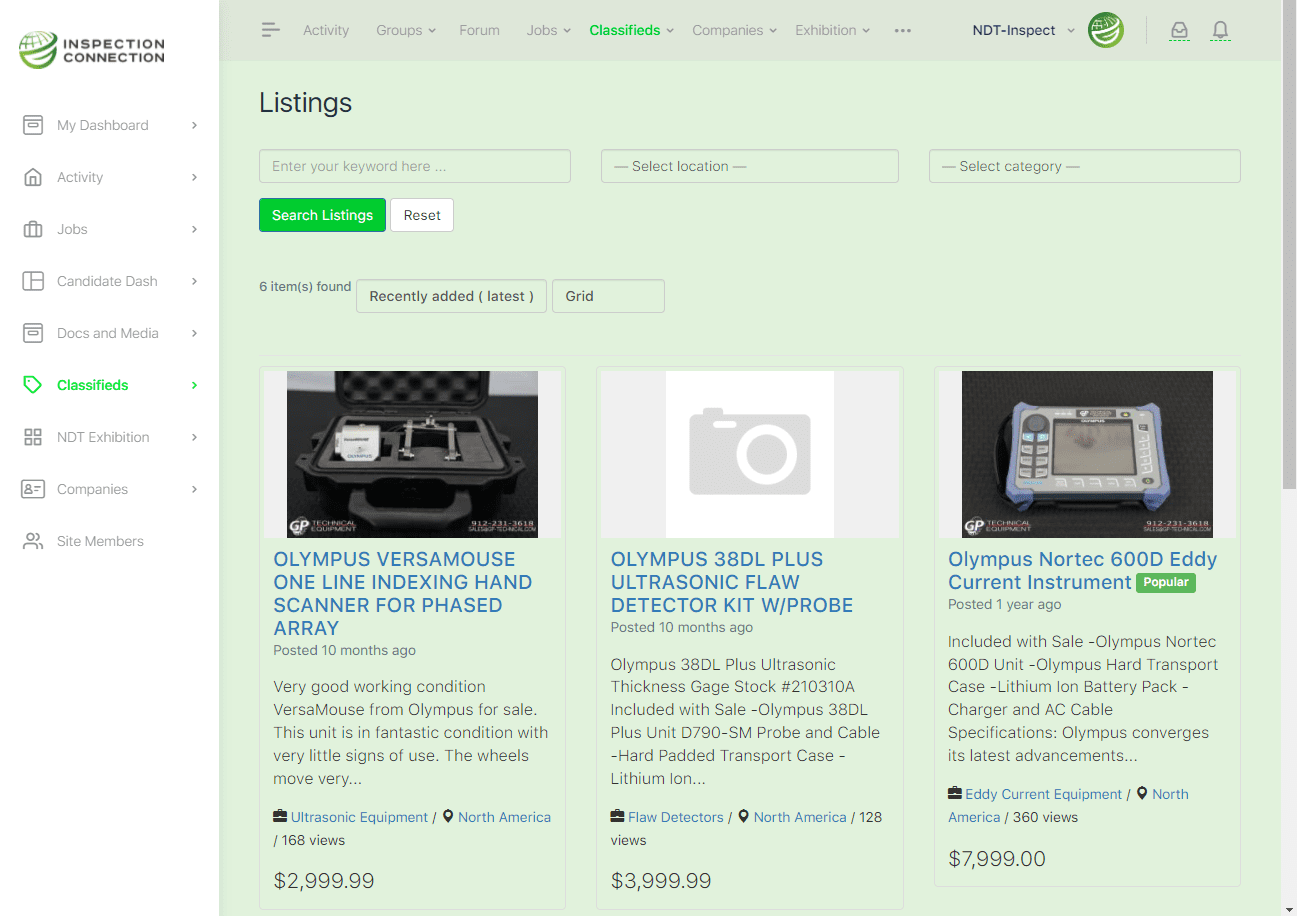Click the Popular badge on Nortec listing
The image size is (1297, 916).
click(x=1166, y=582)
